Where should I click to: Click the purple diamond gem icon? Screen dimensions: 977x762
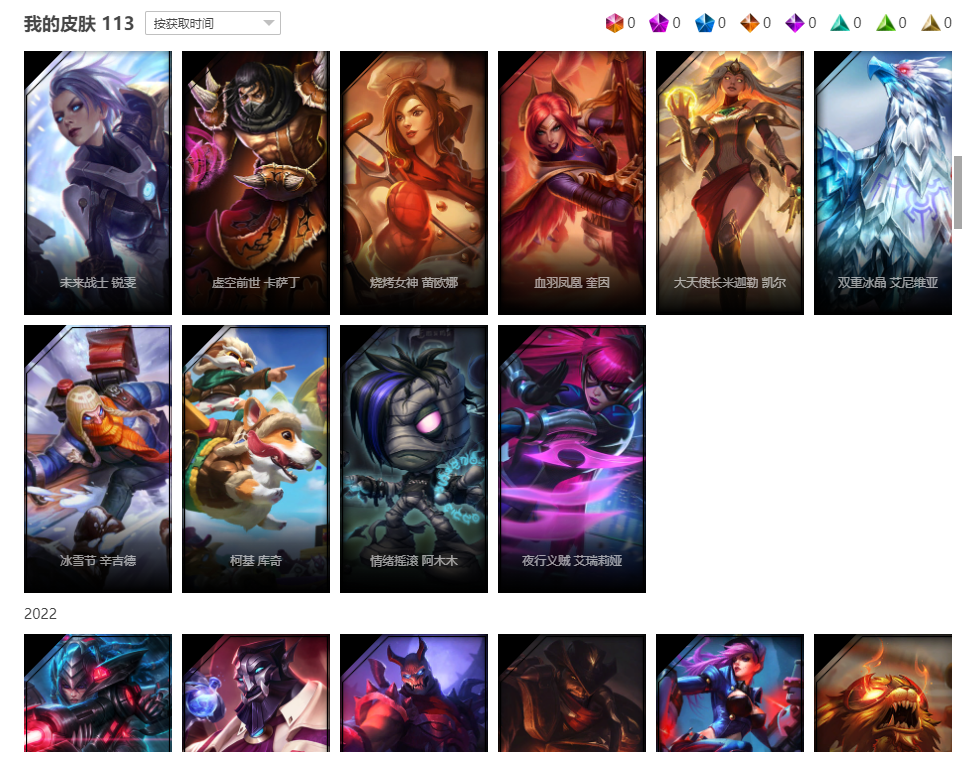pyautogui.click(x=794, y=24)
